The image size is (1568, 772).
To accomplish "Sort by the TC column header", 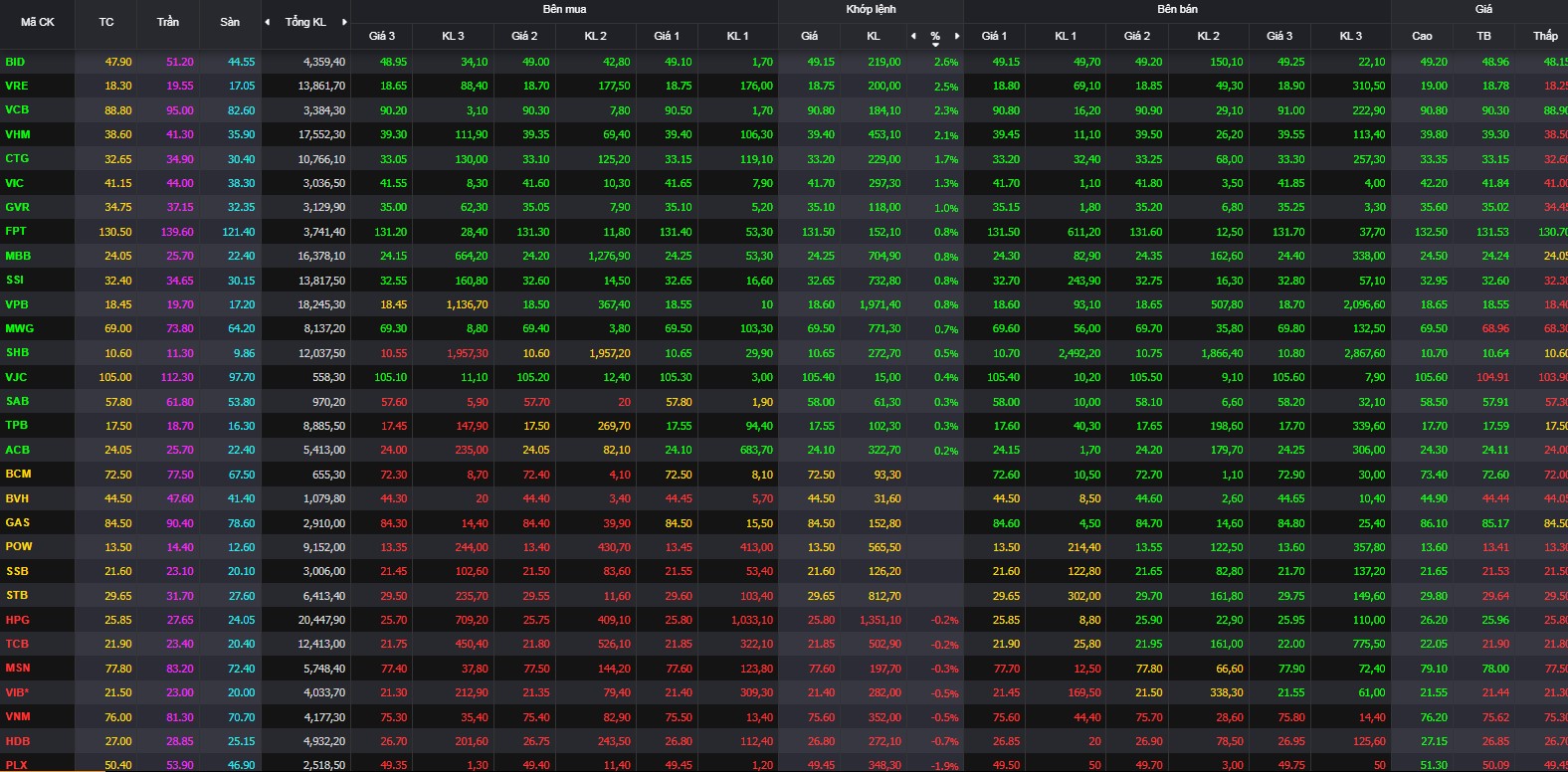I will [106, 22].
